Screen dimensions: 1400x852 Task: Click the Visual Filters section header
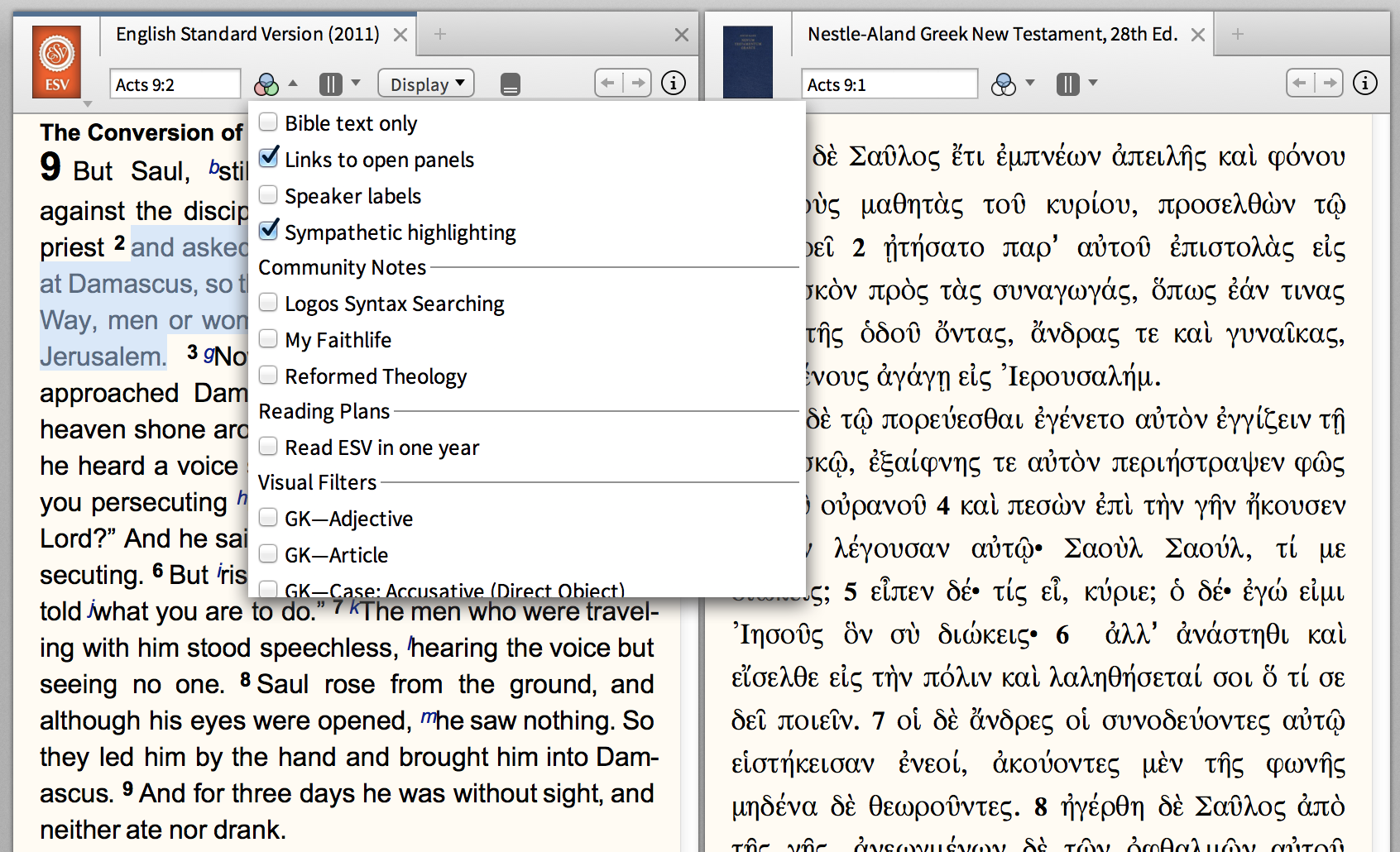(x=318, y=482)
